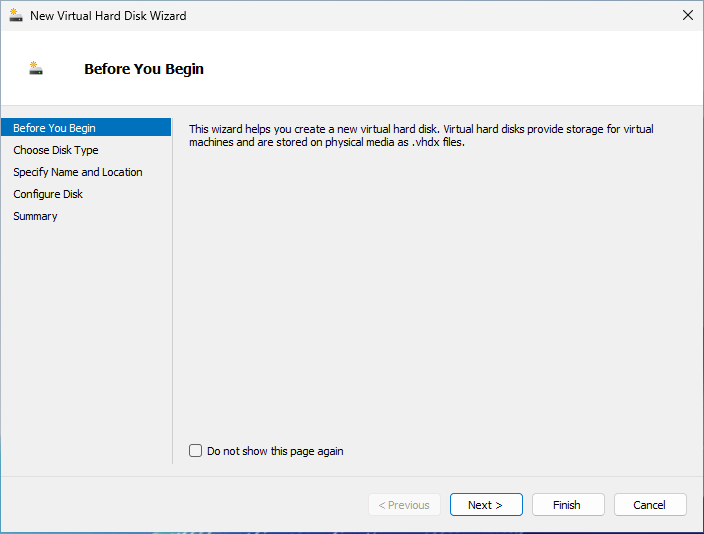Screen dimensions: 704x534
Task: Close the New Virtual Hard Disk Wizard window
Action: 687,16
